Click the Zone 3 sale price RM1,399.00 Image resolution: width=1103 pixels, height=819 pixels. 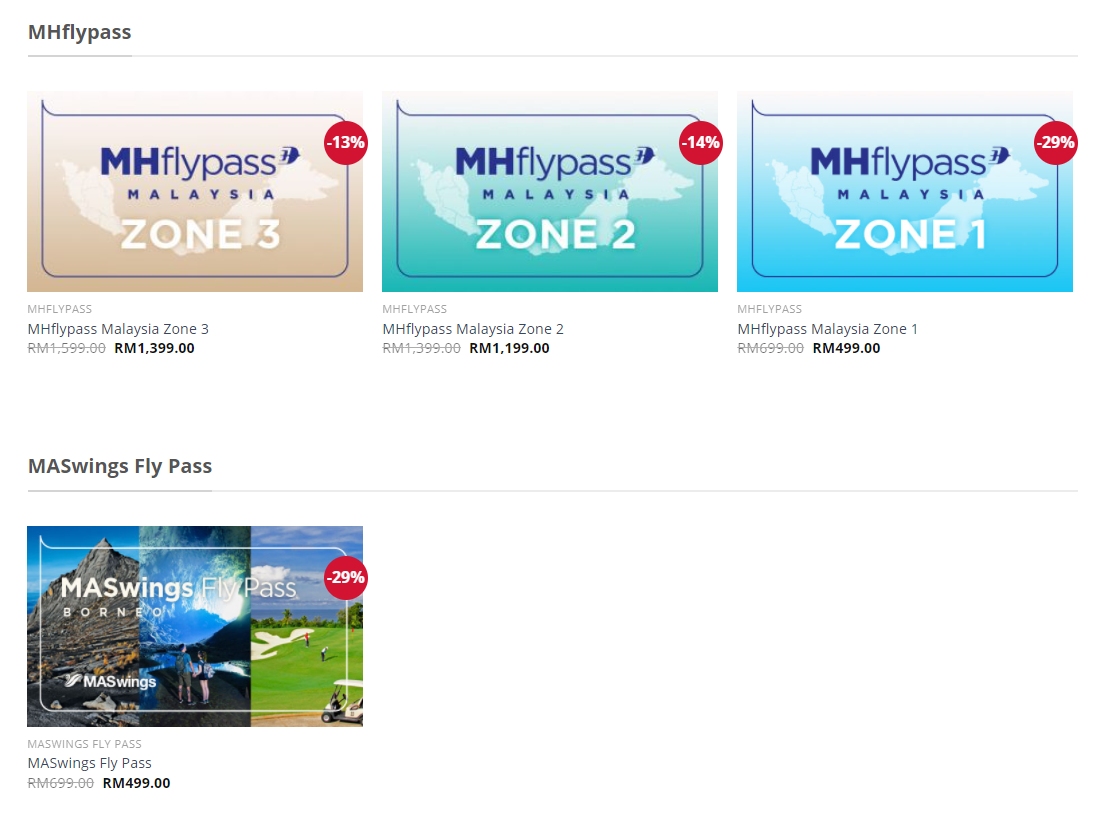tap(155, 349)
